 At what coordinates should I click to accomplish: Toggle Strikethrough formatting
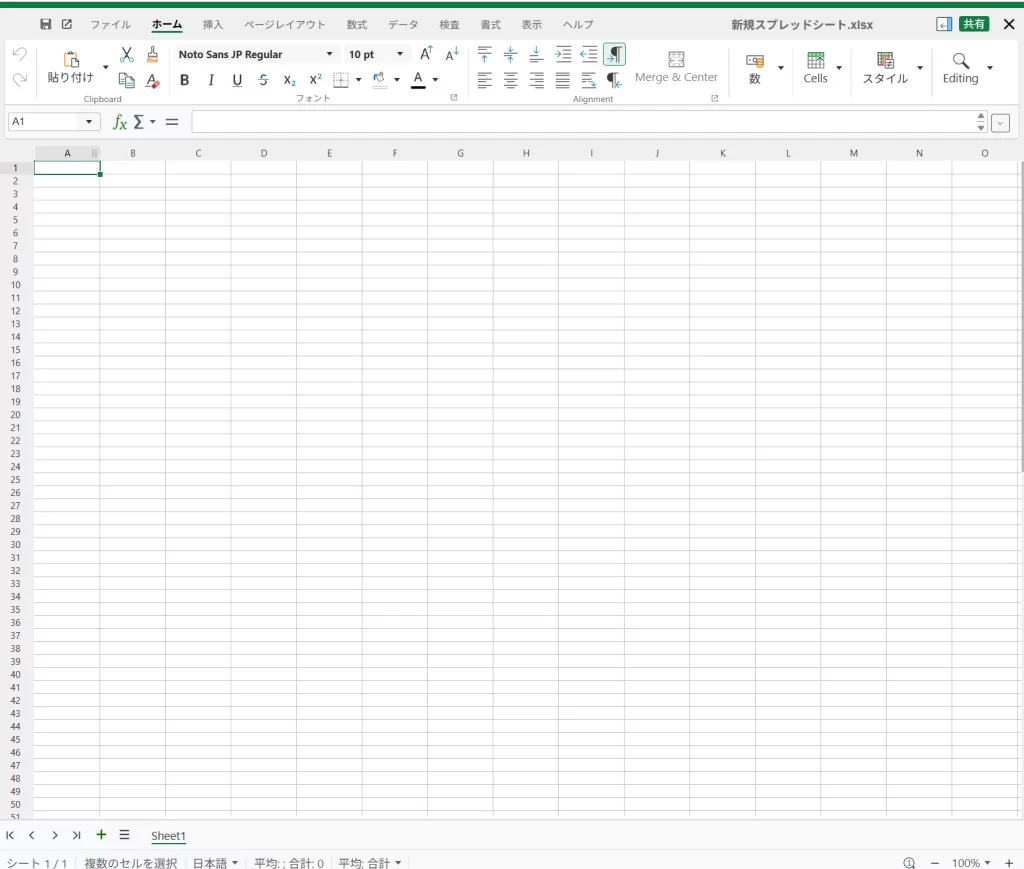(263, 80)
